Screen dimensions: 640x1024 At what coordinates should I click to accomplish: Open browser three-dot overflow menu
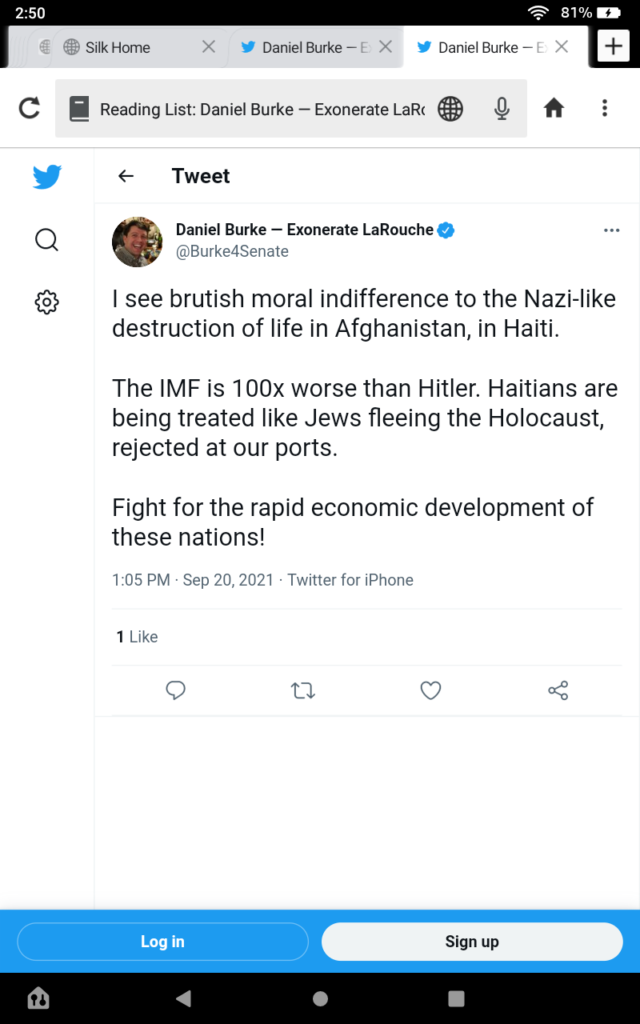(x=605, y=108)
